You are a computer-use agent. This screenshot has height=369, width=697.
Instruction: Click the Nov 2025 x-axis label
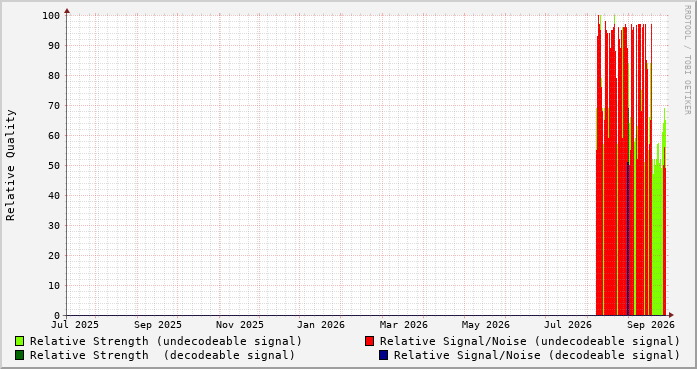click(x=240, y=325)
